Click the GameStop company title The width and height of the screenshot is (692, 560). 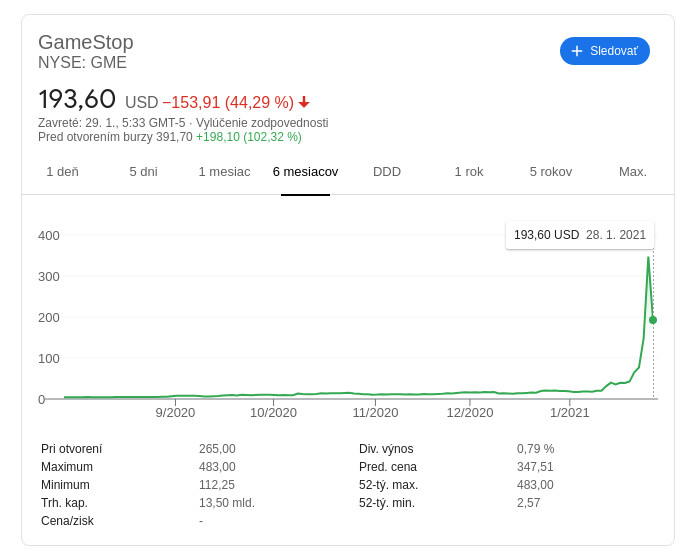point(86,42)
